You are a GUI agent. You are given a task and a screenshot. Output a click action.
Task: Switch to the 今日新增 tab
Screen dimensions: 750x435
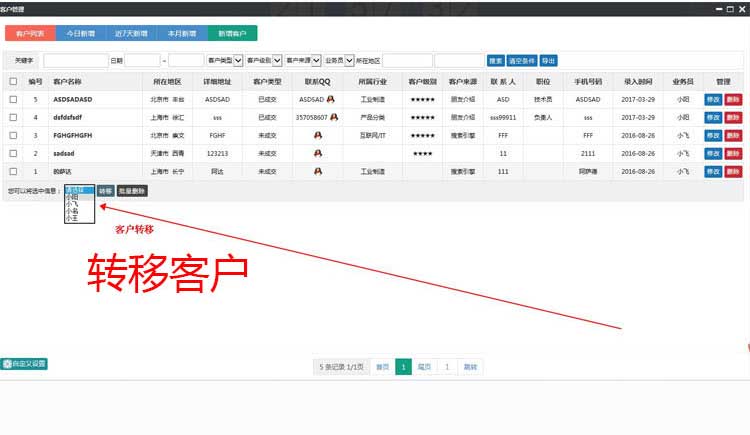coord(81,33)
